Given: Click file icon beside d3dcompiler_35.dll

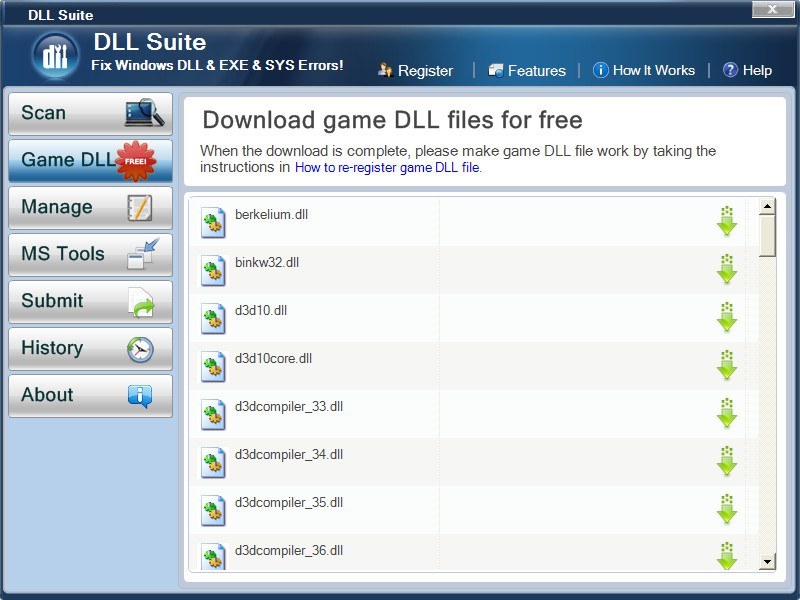Looking at the screenshot, I should [213, 510].
